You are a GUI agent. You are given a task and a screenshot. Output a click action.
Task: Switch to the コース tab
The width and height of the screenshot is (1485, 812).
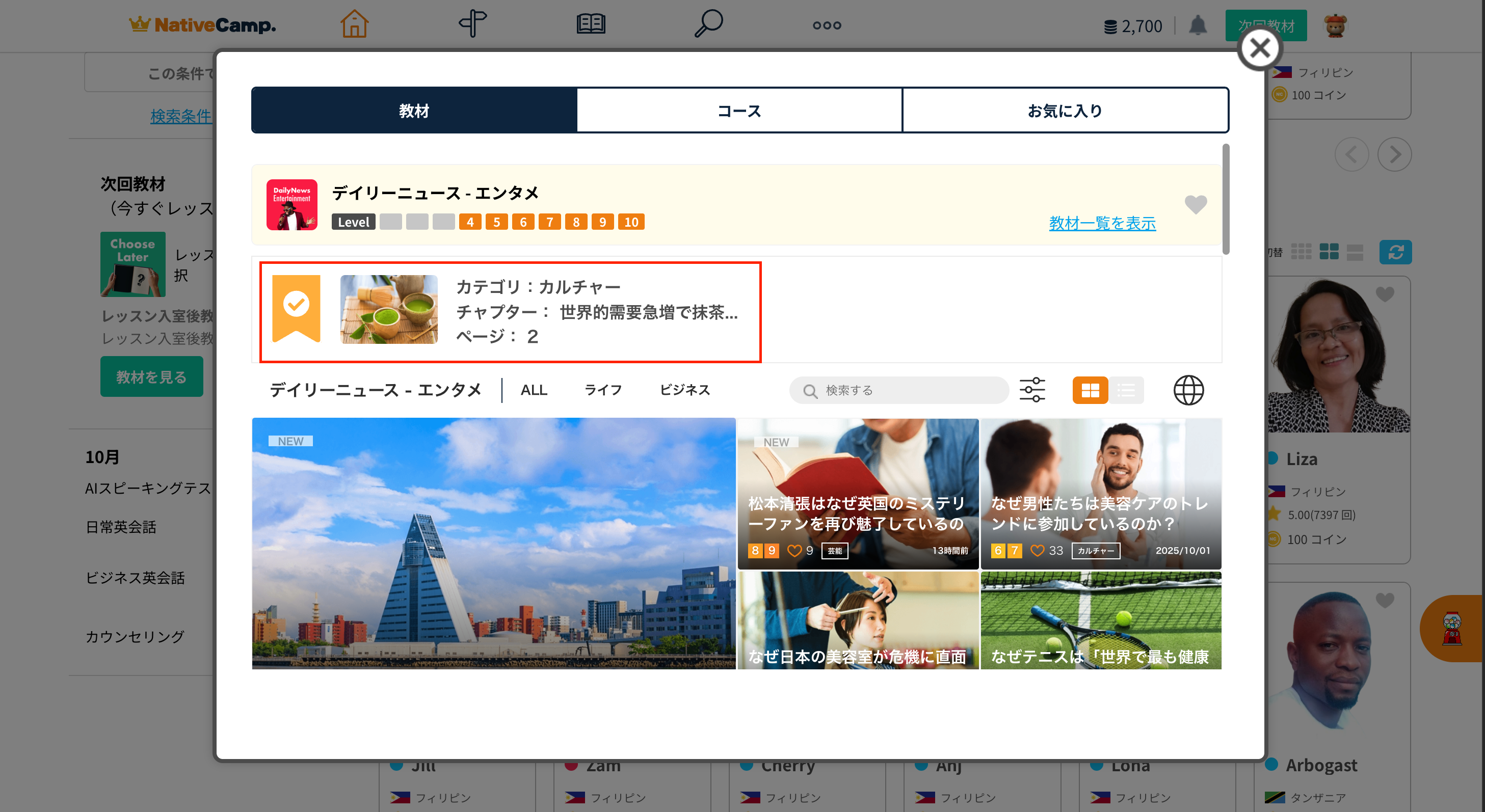[739, 110]
